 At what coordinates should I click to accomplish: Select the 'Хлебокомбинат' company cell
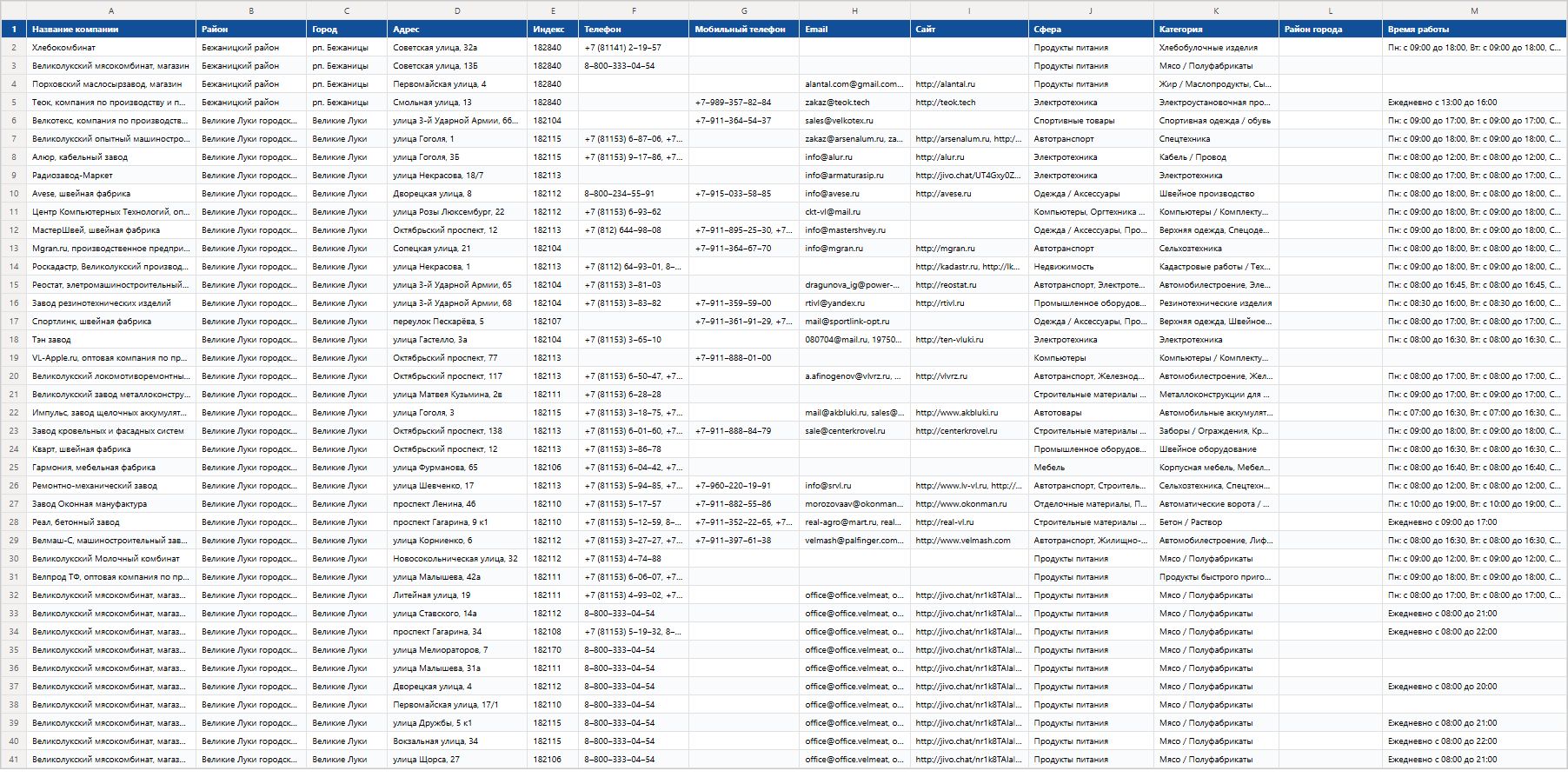pos(111,48)
